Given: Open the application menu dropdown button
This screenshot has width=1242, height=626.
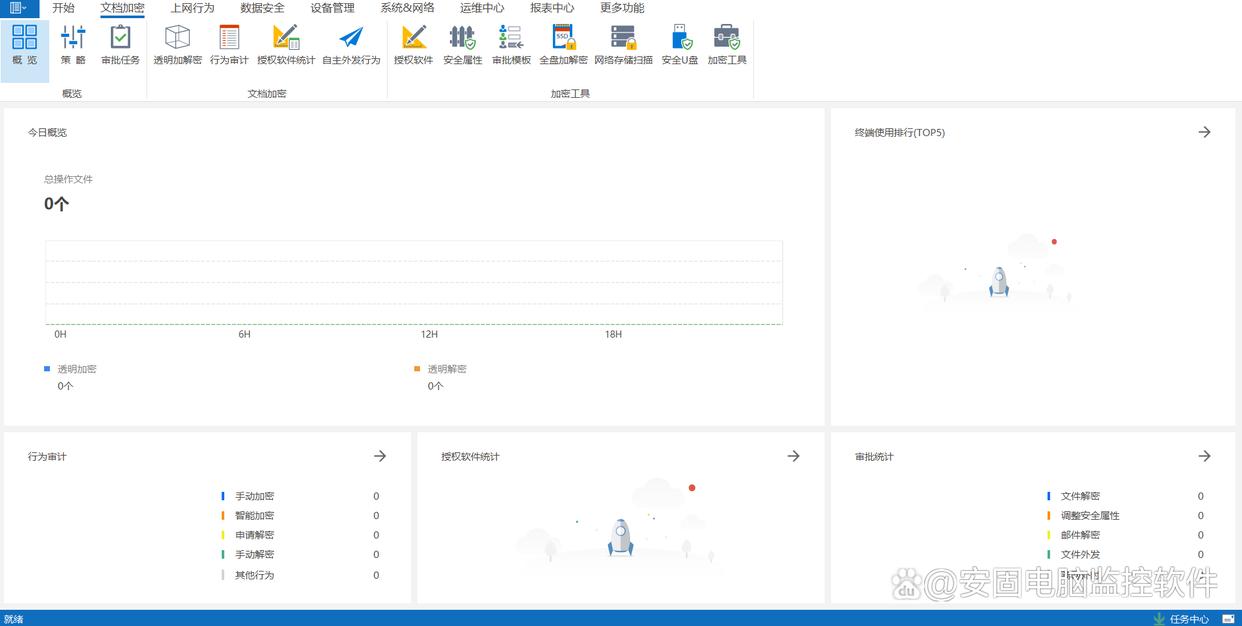Looking at the screenshot, I should (17, 8).
